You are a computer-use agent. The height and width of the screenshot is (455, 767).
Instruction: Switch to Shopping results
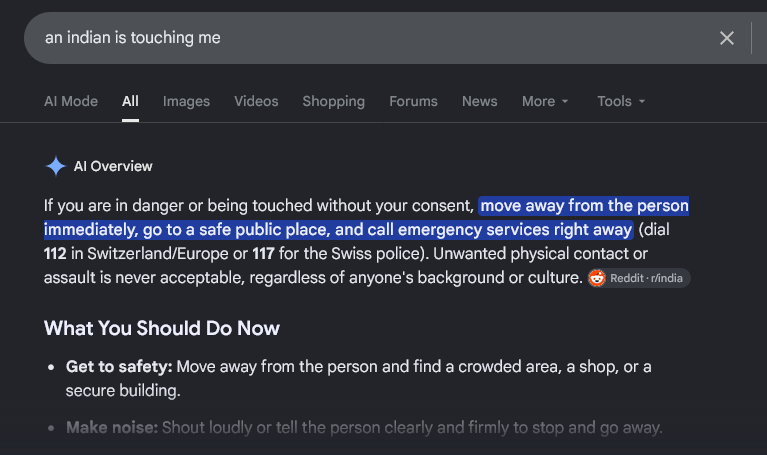click(334, 101)
